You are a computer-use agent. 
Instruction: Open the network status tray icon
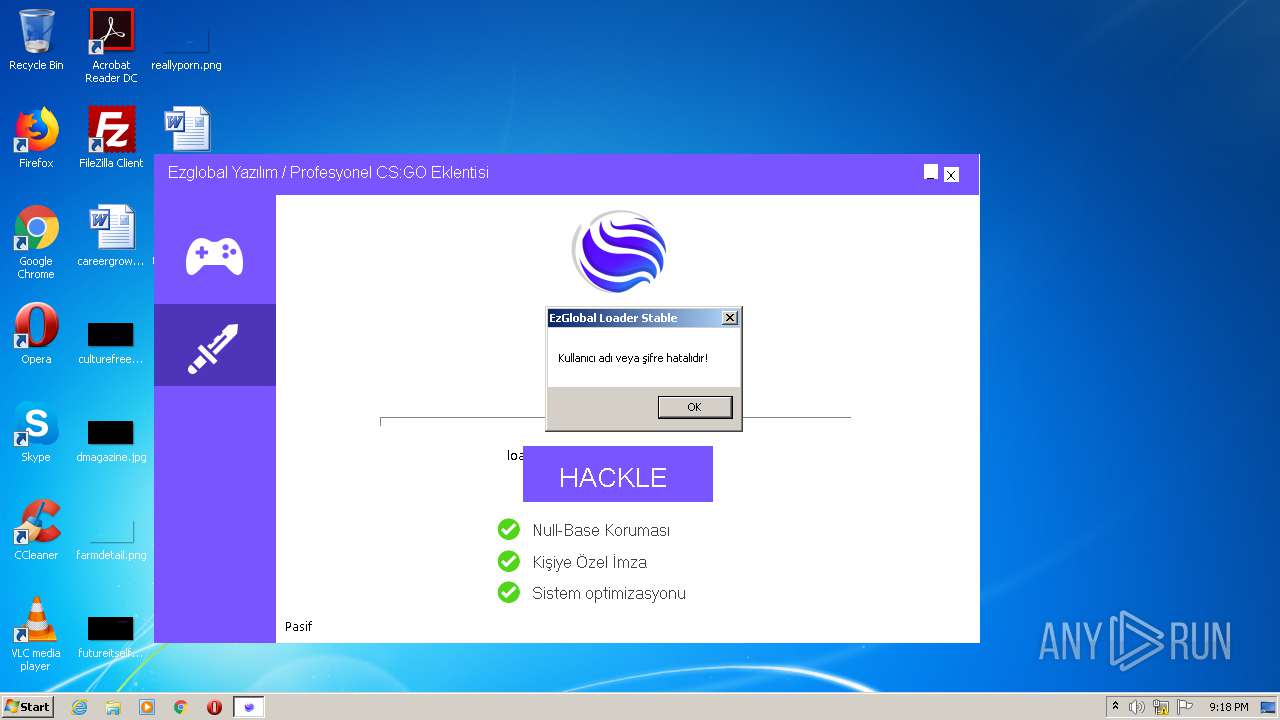click(x=1161, y=707)
